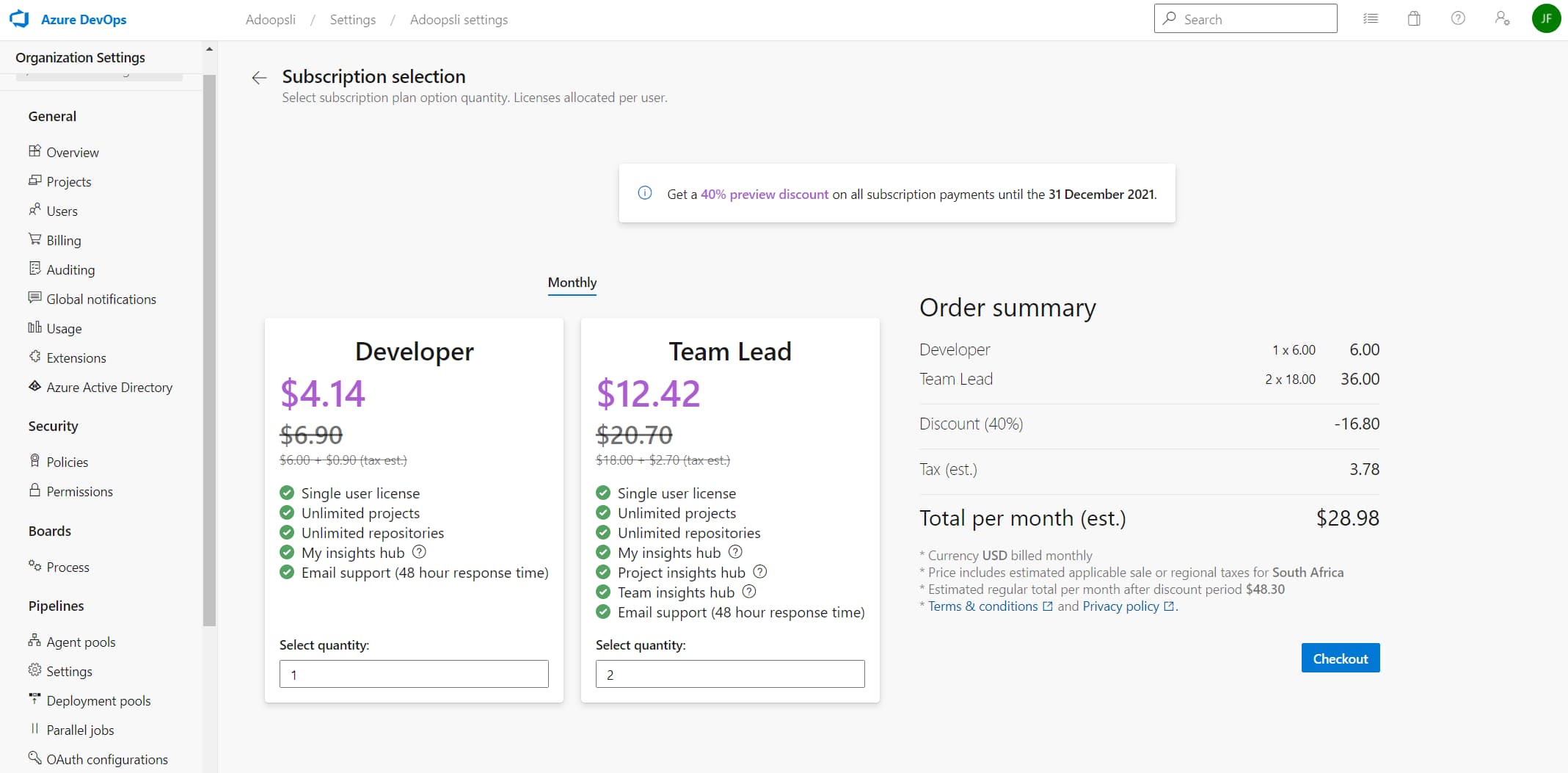
Task: Open the work items list icon
Action: point(1371,19)
